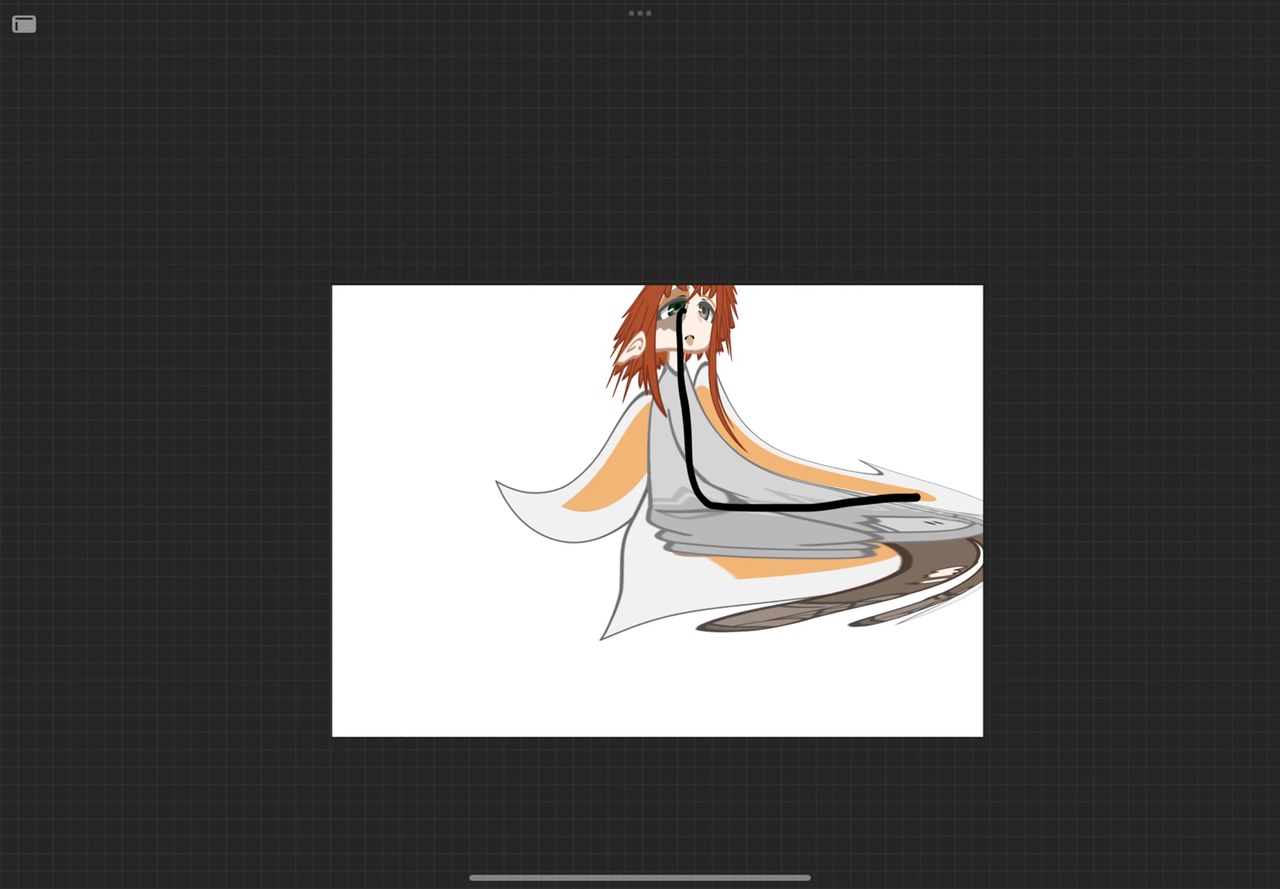Click the character's green eye
Image resolution: width=1280 pixels, height=889 pixels.
[675, 309]
